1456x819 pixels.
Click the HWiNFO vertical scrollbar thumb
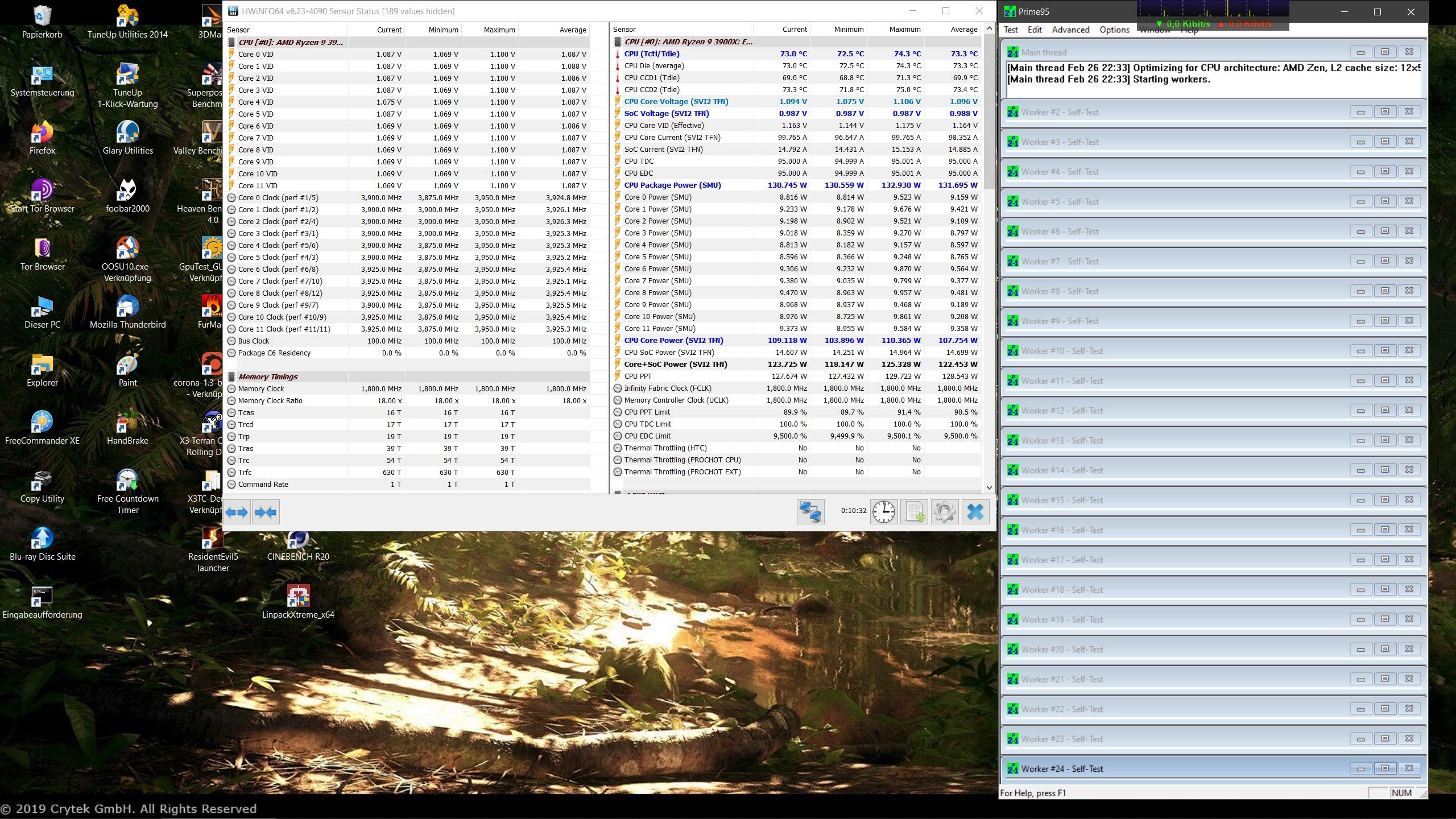[x=989, y=111]
